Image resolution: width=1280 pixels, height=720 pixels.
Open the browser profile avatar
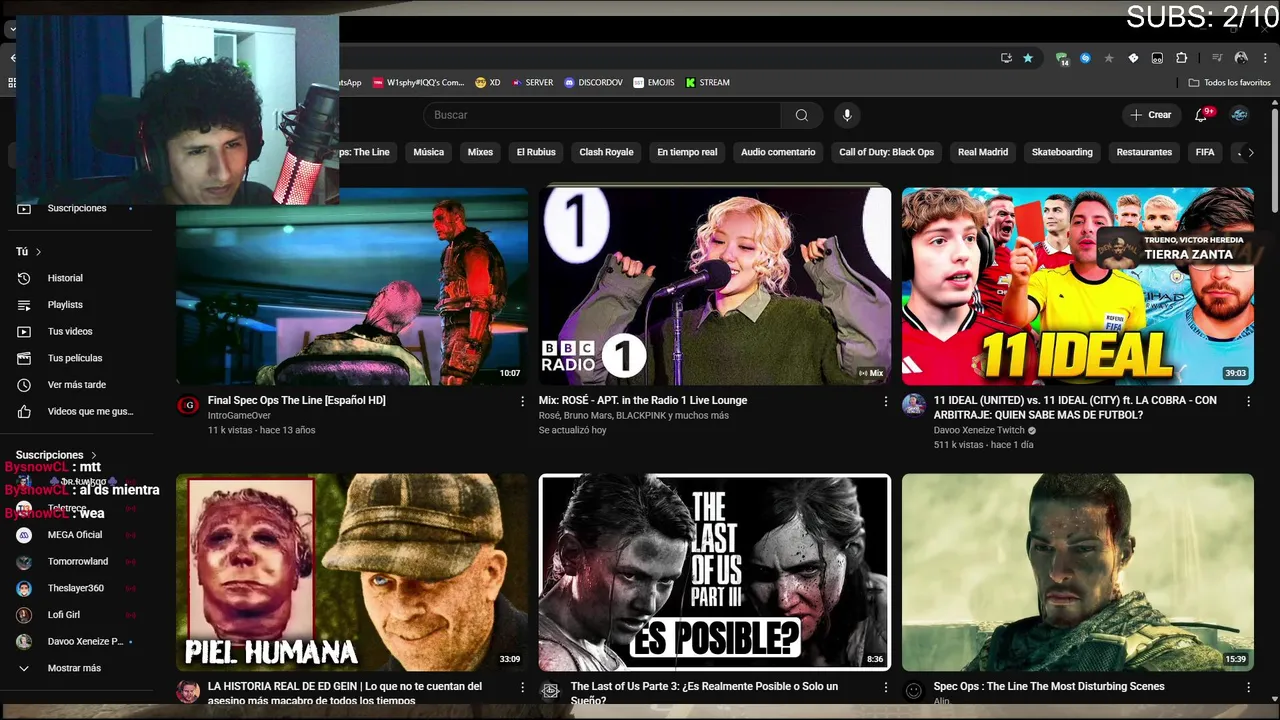click(x=1241, y=58)
